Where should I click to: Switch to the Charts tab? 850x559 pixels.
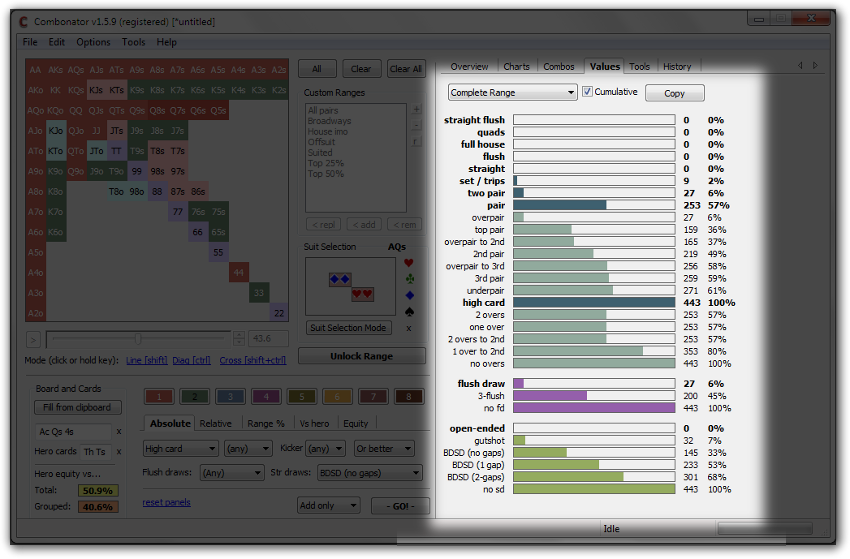[517, 67]
